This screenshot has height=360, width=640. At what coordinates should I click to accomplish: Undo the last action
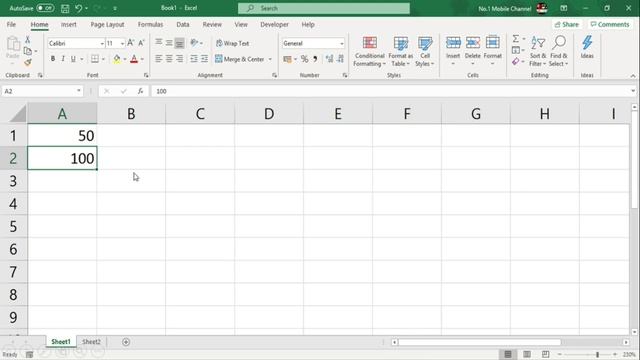click(79, 8)
